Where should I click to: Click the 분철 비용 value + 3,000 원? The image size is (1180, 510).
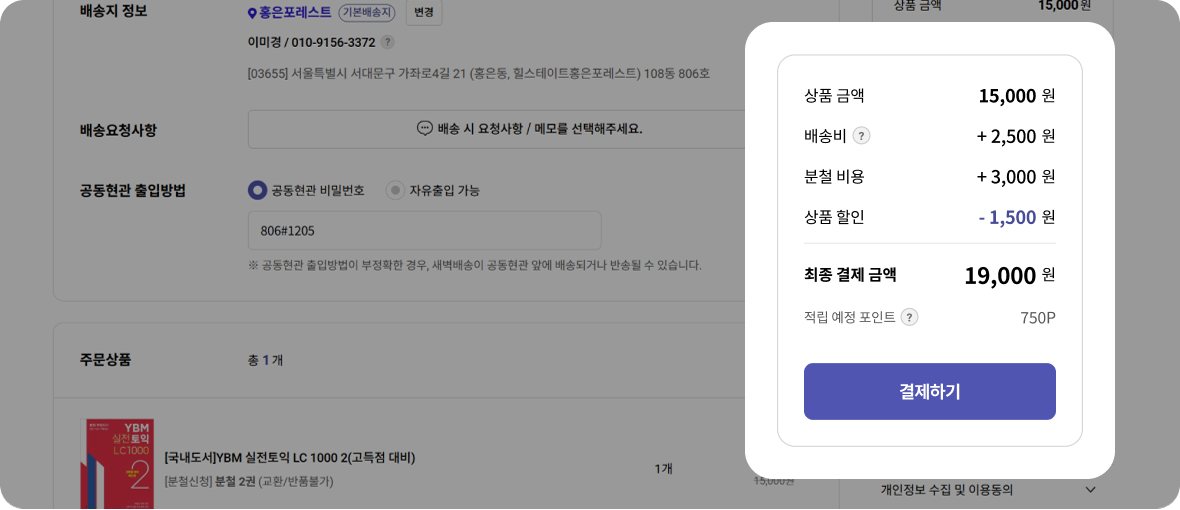point(1016,177)
